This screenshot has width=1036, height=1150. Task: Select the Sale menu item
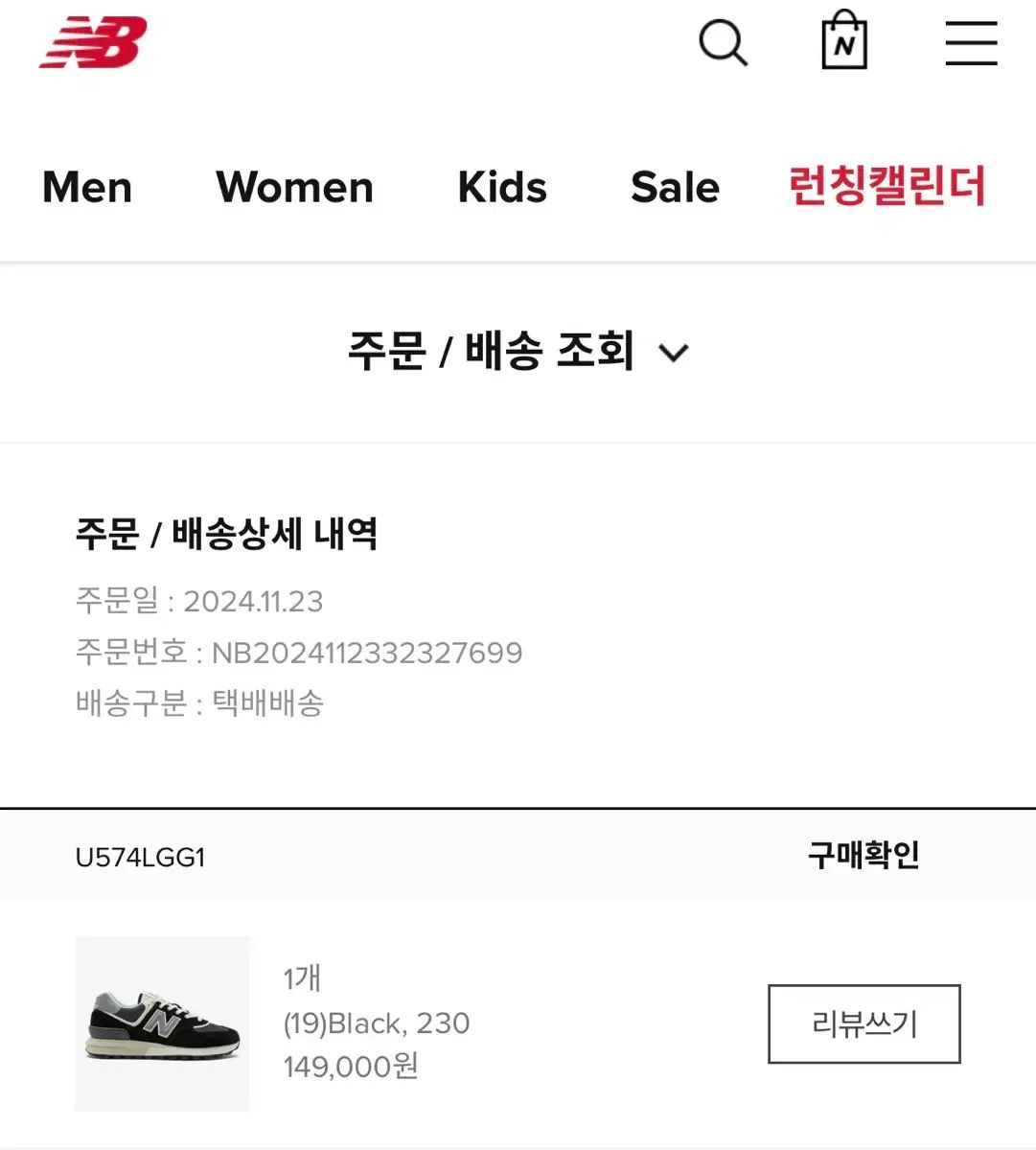coord(675,187)
